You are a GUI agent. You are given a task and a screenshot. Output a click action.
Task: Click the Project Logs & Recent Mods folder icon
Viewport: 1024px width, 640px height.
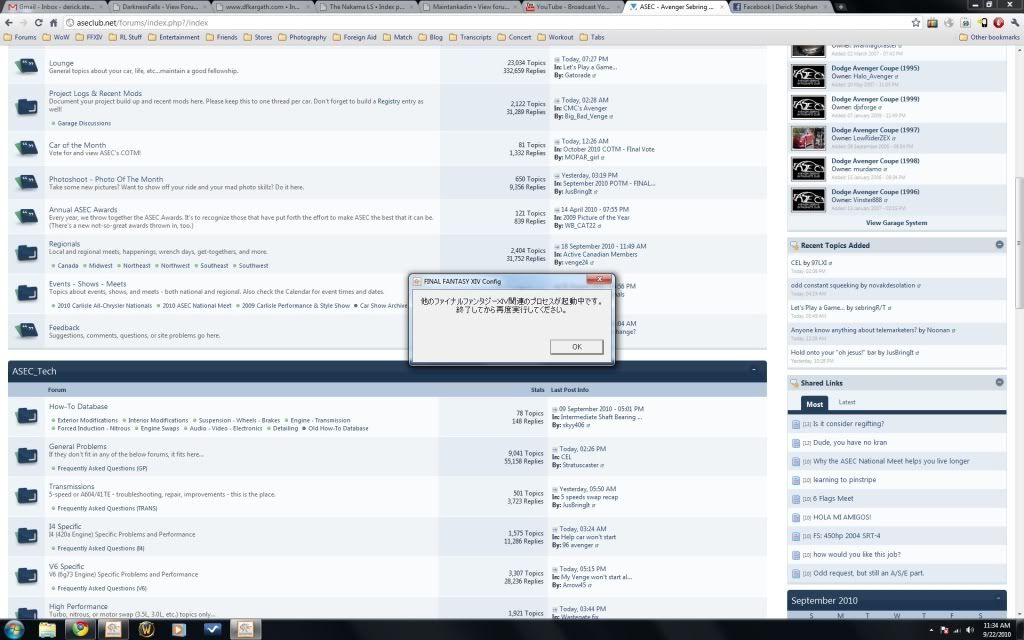(26, 106)
